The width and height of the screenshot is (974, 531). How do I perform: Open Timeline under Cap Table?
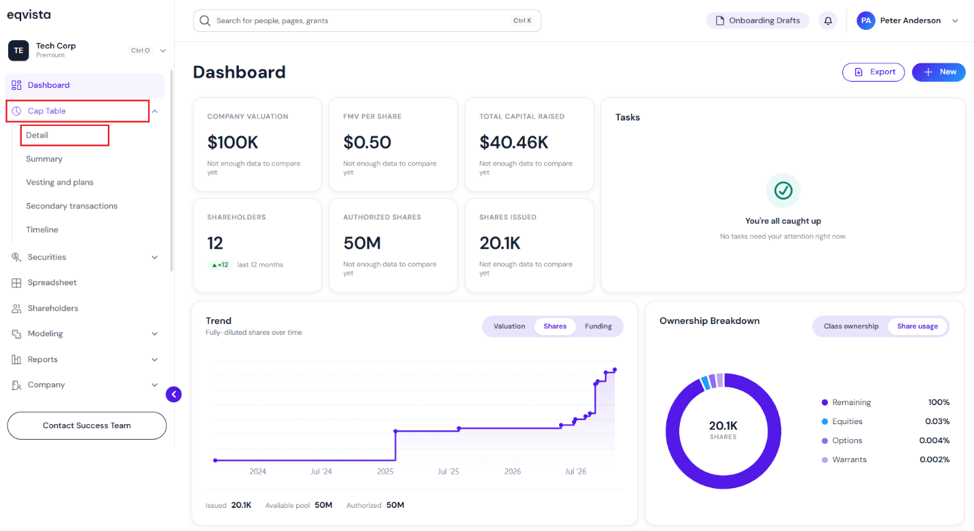coord(42,230)
